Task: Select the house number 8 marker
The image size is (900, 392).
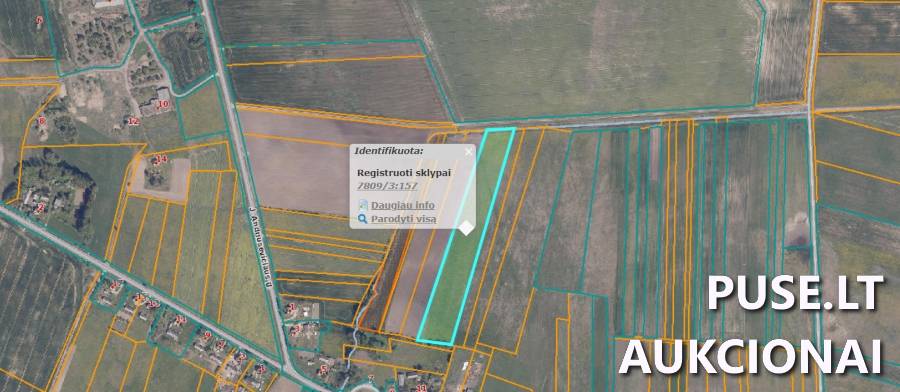Action: coord(41,121)
